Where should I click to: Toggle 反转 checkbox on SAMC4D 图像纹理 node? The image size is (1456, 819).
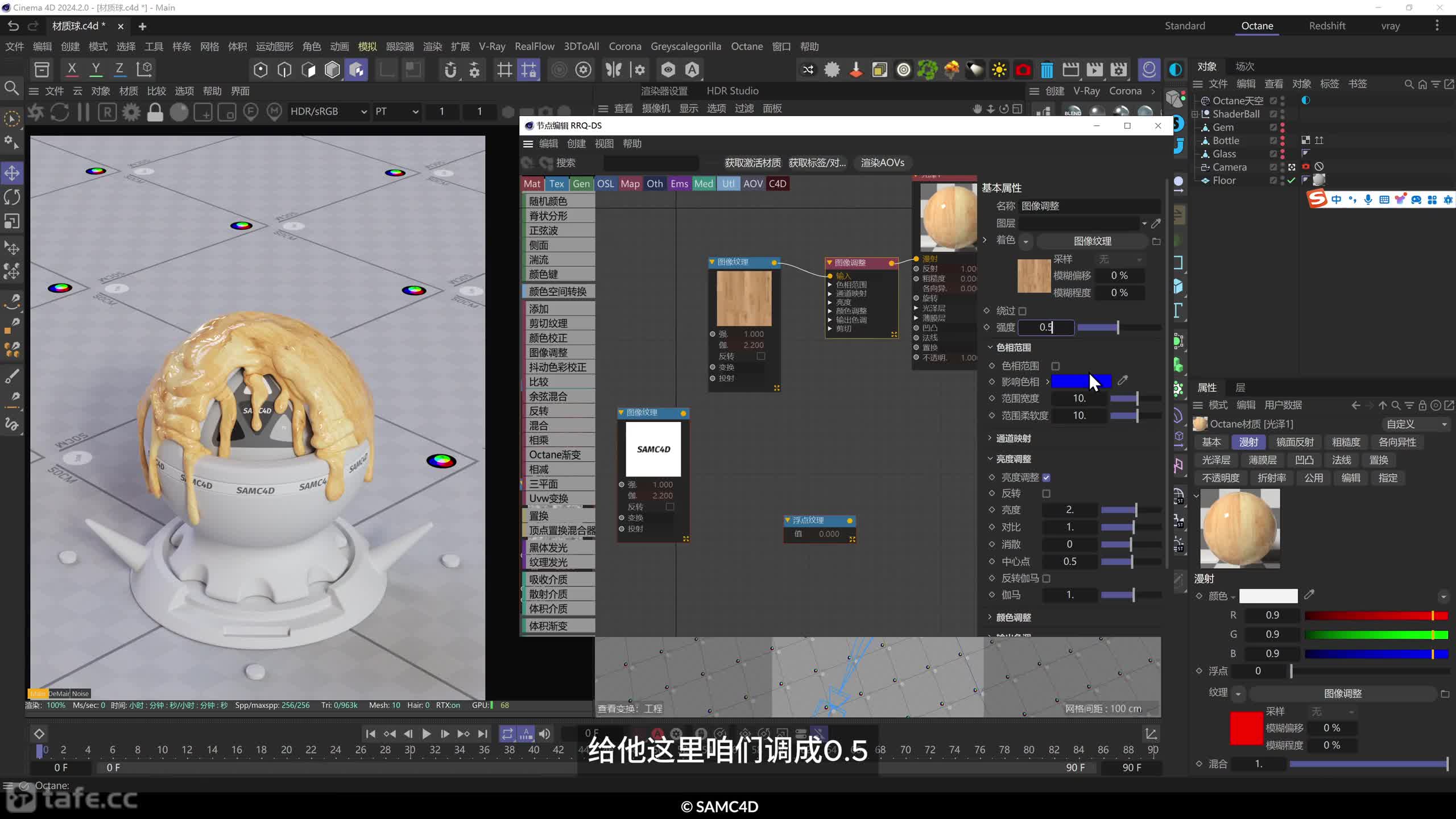670,507
